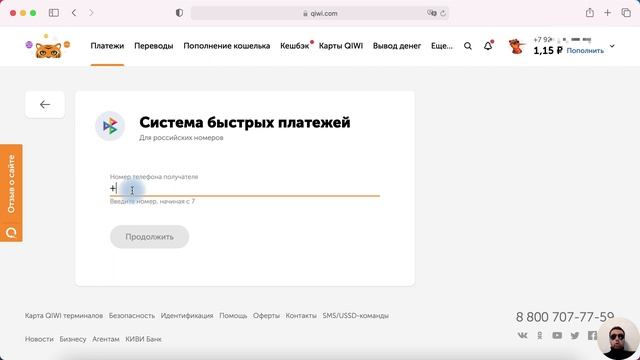This screenshot has height=360, width=640.
Task: Open the Бизнесу footer link
Action: click(73, 339)
